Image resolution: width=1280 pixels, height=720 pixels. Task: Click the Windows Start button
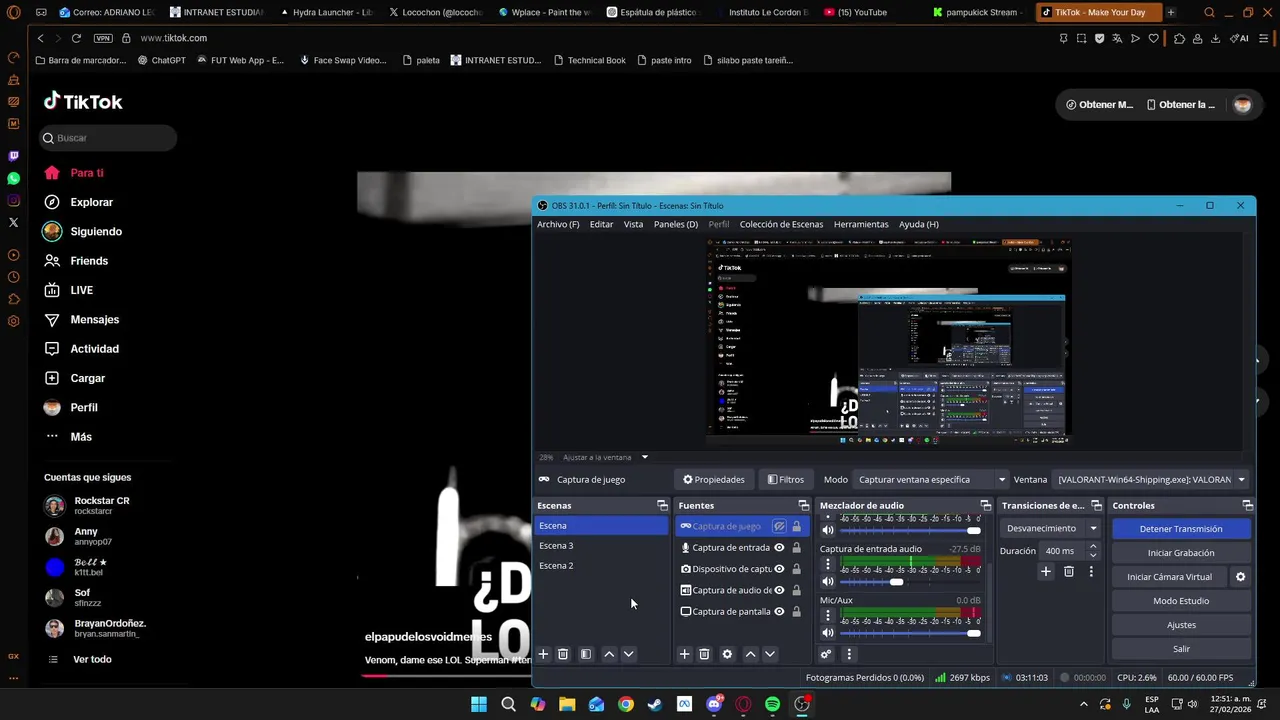pos(479,704)
